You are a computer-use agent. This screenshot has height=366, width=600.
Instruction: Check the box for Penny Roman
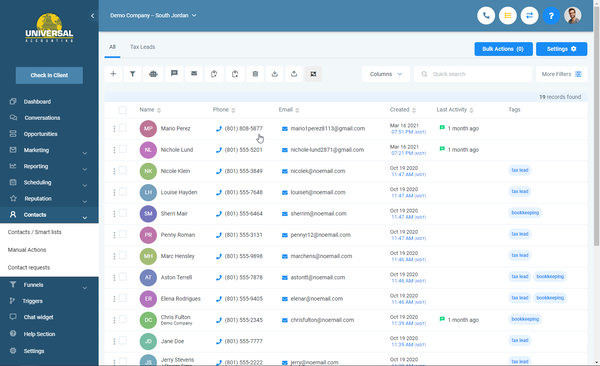tap(122, 234)
